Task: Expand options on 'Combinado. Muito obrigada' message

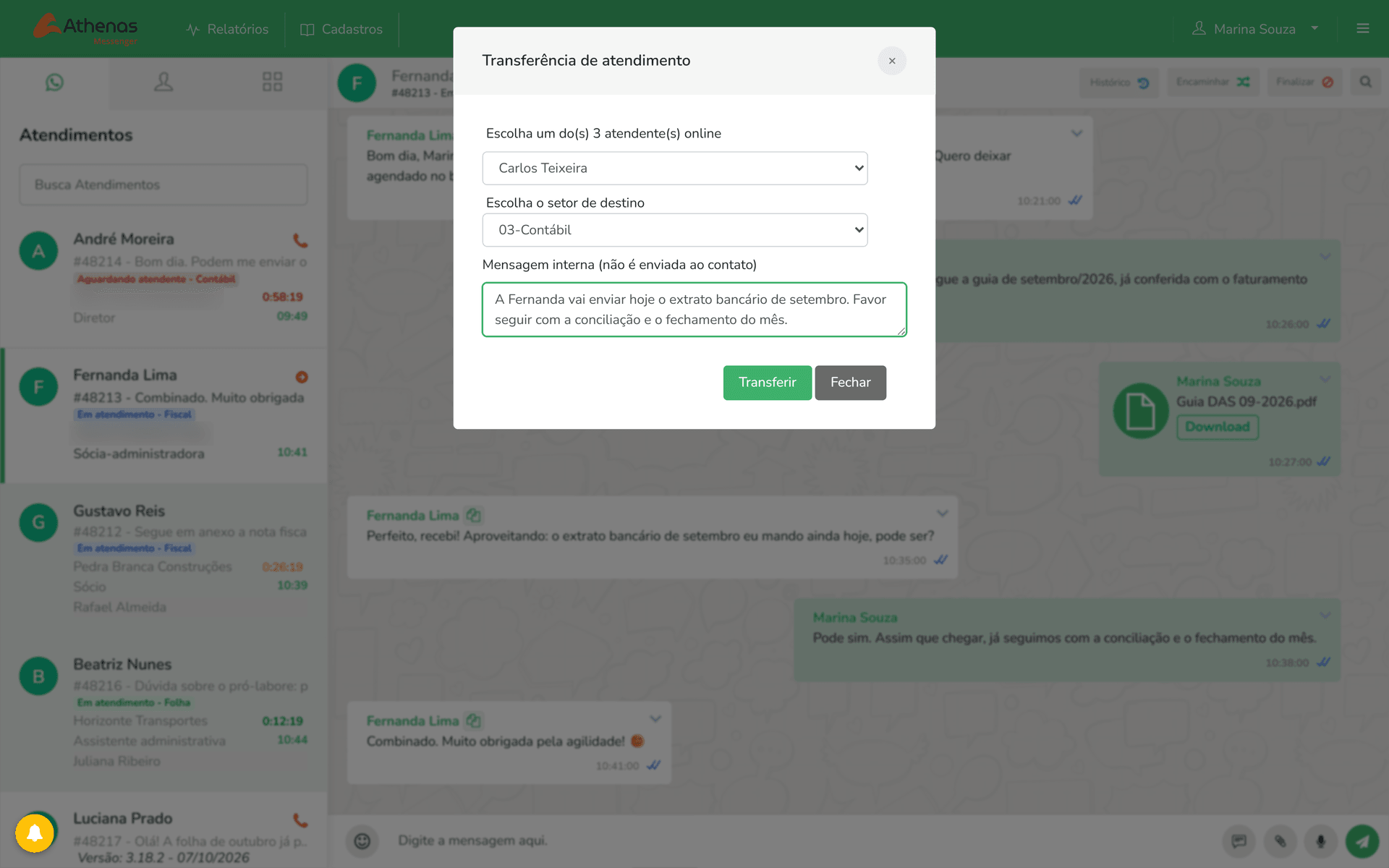Action: (655, 719)
